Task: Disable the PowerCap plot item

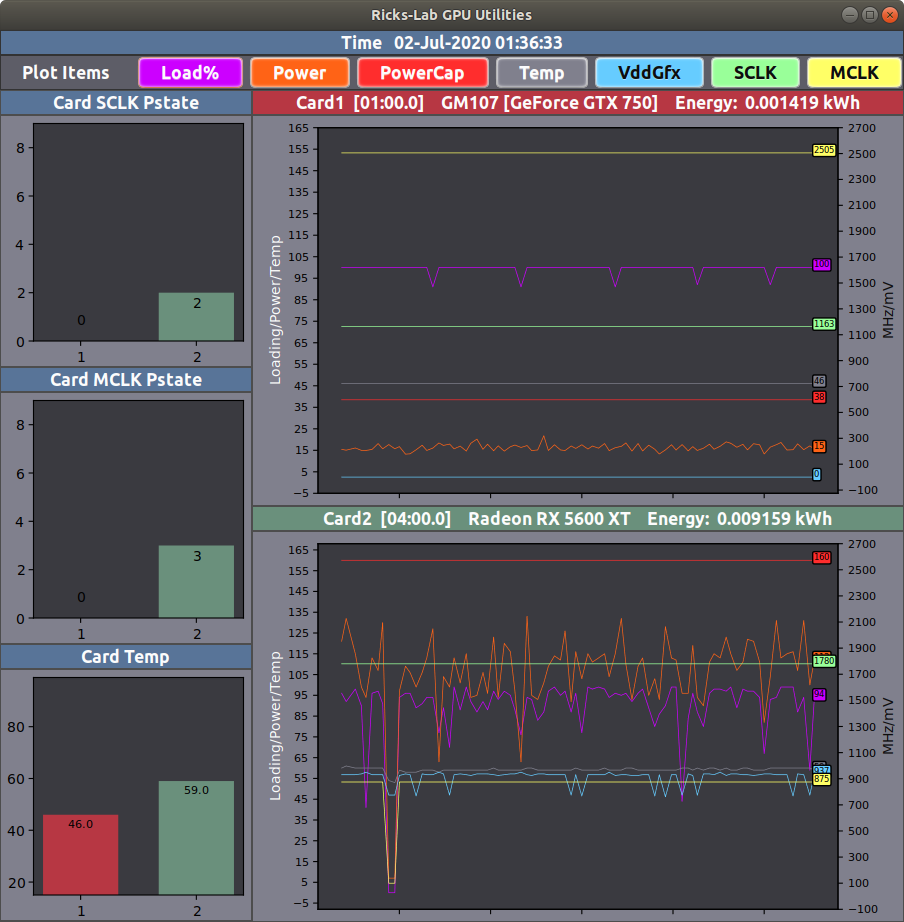Action: 421,73
